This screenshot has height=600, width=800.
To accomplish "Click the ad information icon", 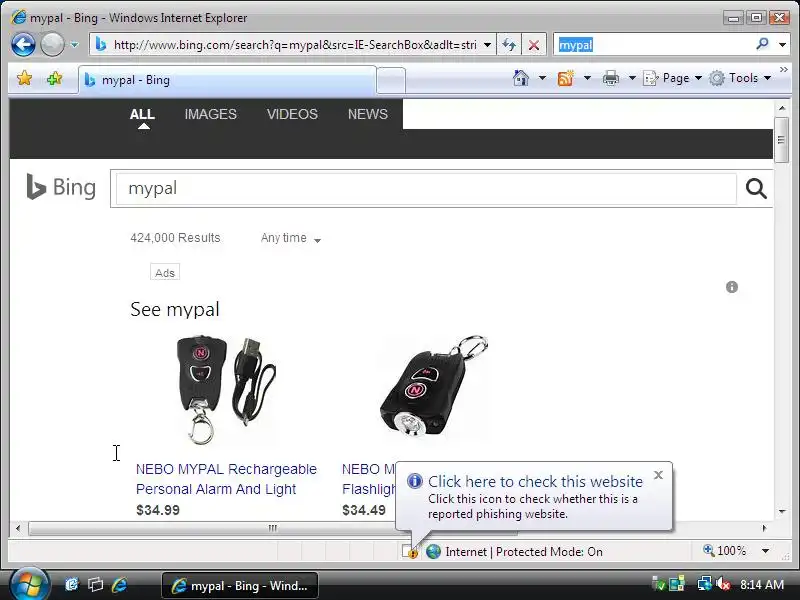I will pos(732,287).
